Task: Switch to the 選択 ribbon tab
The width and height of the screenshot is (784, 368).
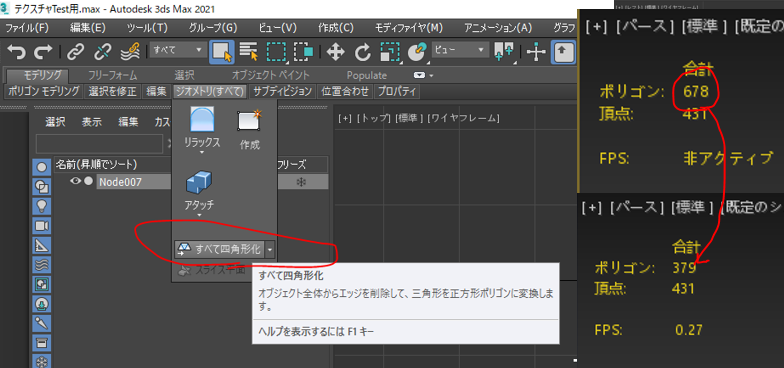Action: [184, 76]
